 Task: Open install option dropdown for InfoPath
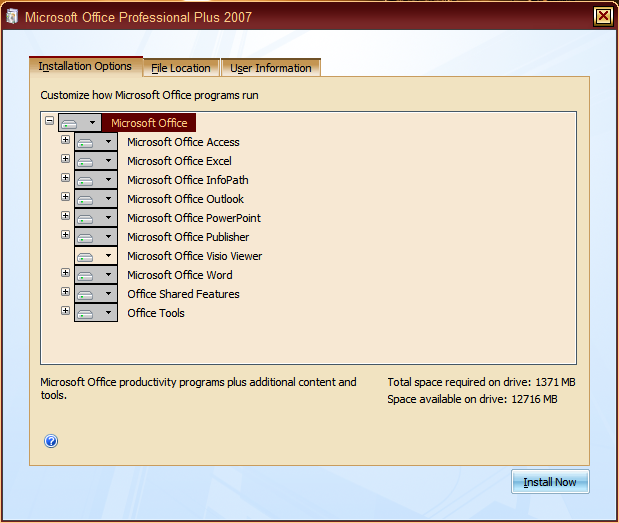coord(96,180)
